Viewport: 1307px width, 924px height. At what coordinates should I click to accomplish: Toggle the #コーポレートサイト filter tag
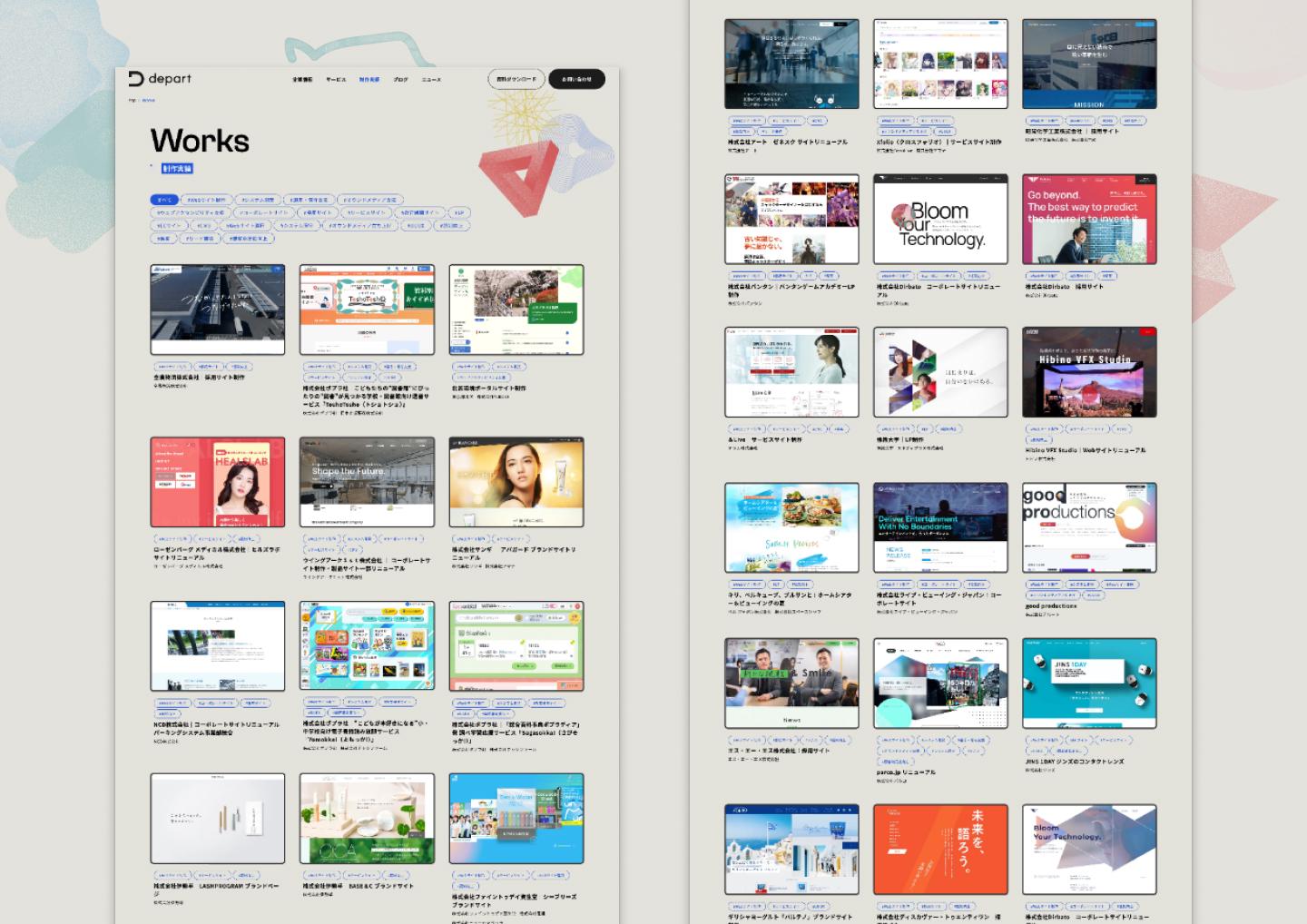pos(263,212)
